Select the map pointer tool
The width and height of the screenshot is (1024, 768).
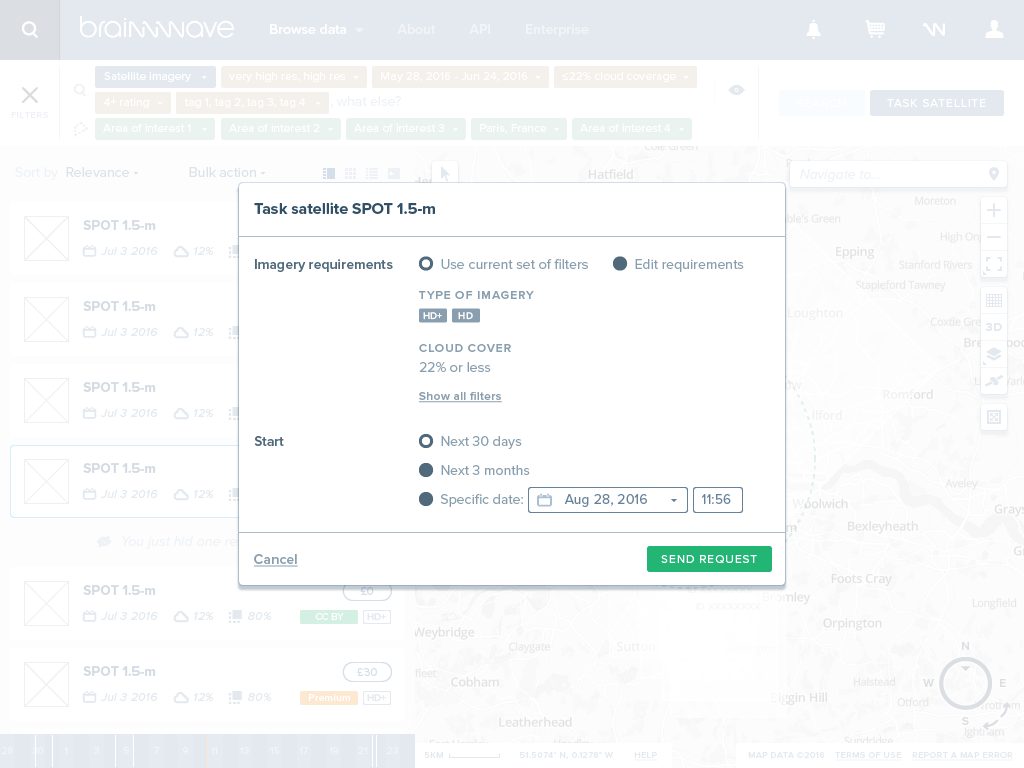click(x=445, y=174)
